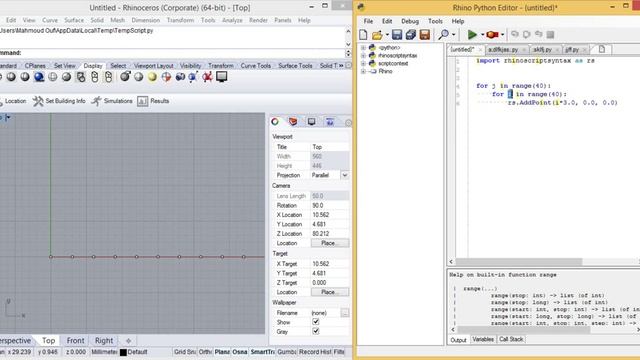Toggle the Wallpaper Show checkbox
This screenshot has height=360, width=640.
click(316, 322)
